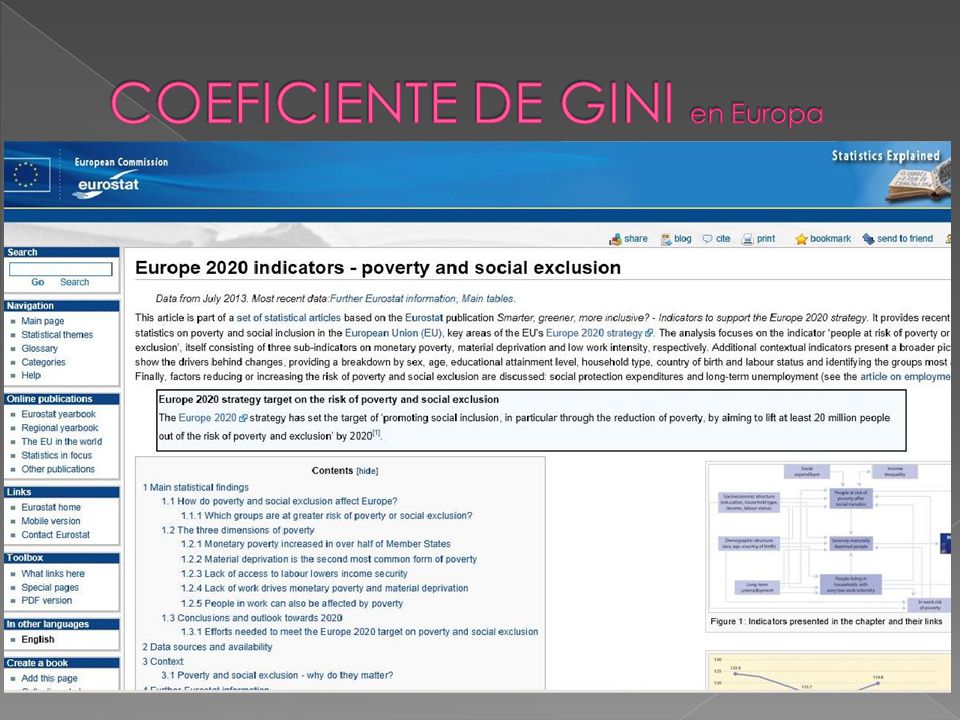960x720 pixels.
Task: Hide the Contents table using the hide link
Action: pos(367,471)
